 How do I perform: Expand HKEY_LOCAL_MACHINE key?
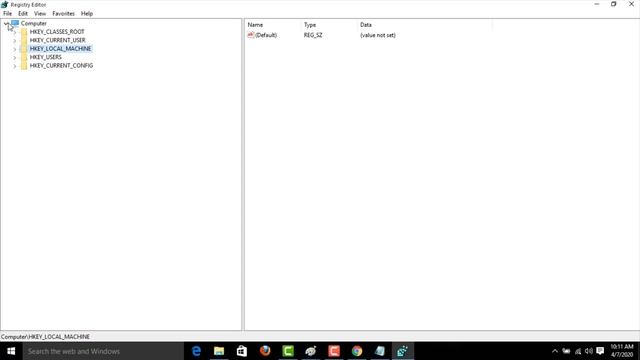coord(15,49)
